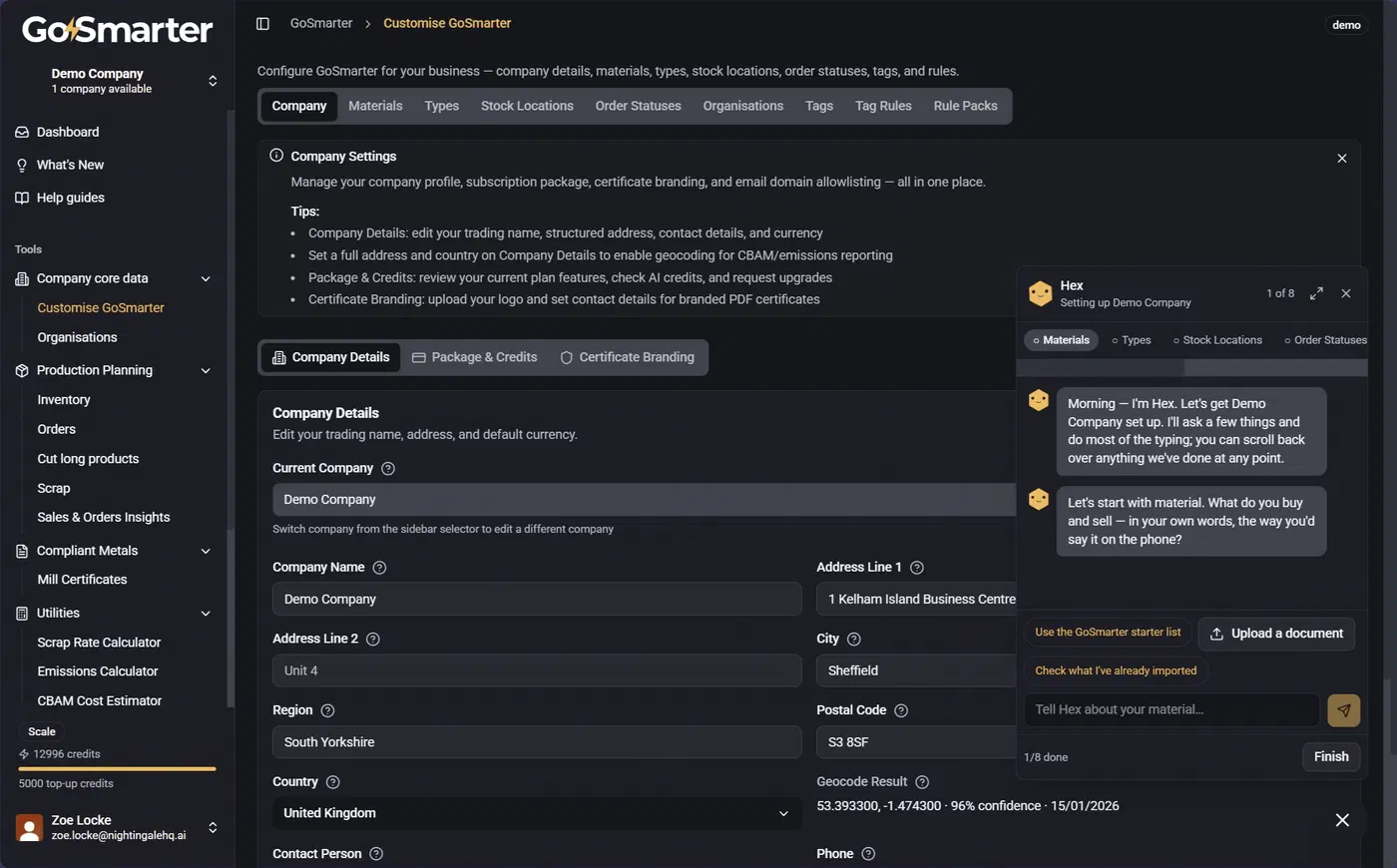
Task: Close the Hex assistant panel
Action: tap(1346, 293)
